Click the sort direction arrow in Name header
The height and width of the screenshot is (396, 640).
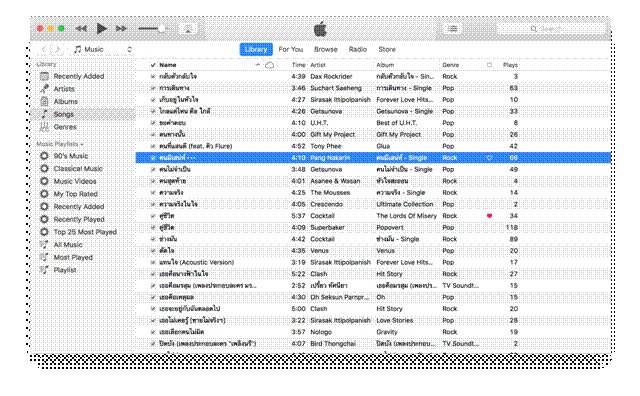point(258,65)
